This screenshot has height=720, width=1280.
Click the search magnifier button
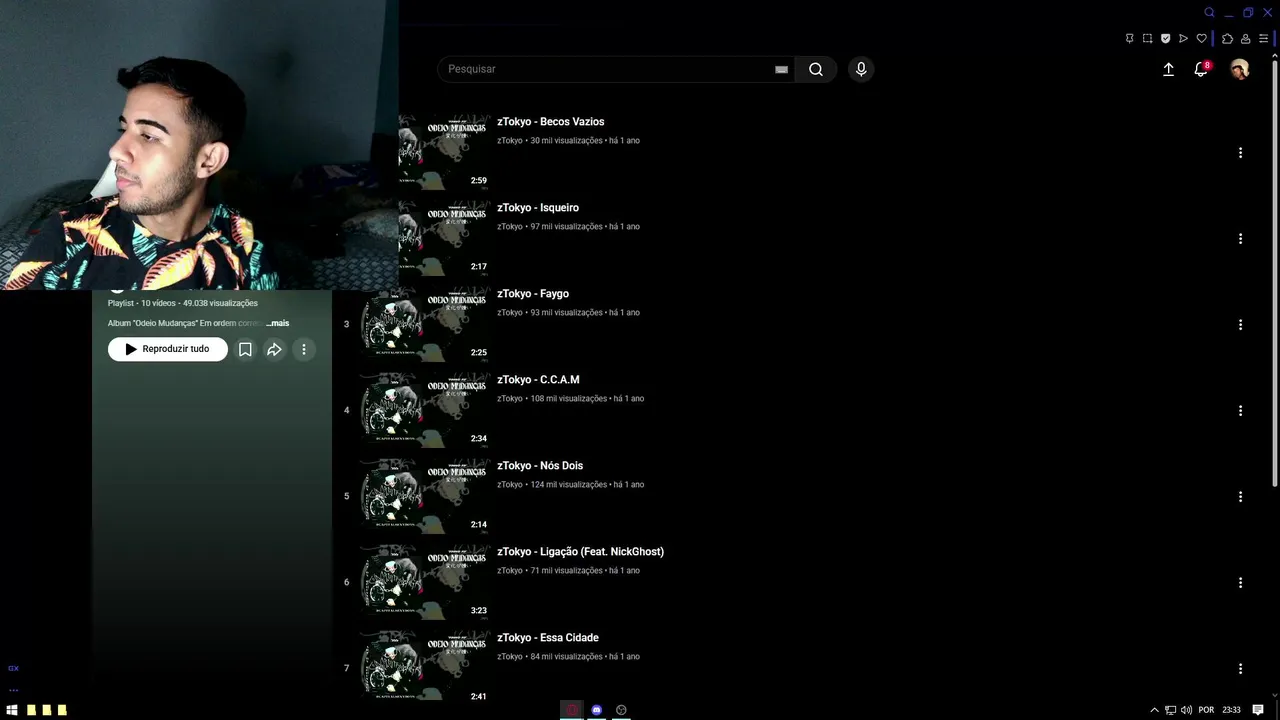point(816,69)
